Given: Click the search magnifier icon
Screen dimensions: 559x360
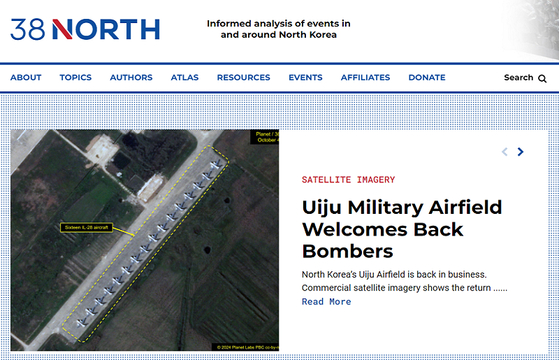Looking at the screenshot, I should [542, 78].
